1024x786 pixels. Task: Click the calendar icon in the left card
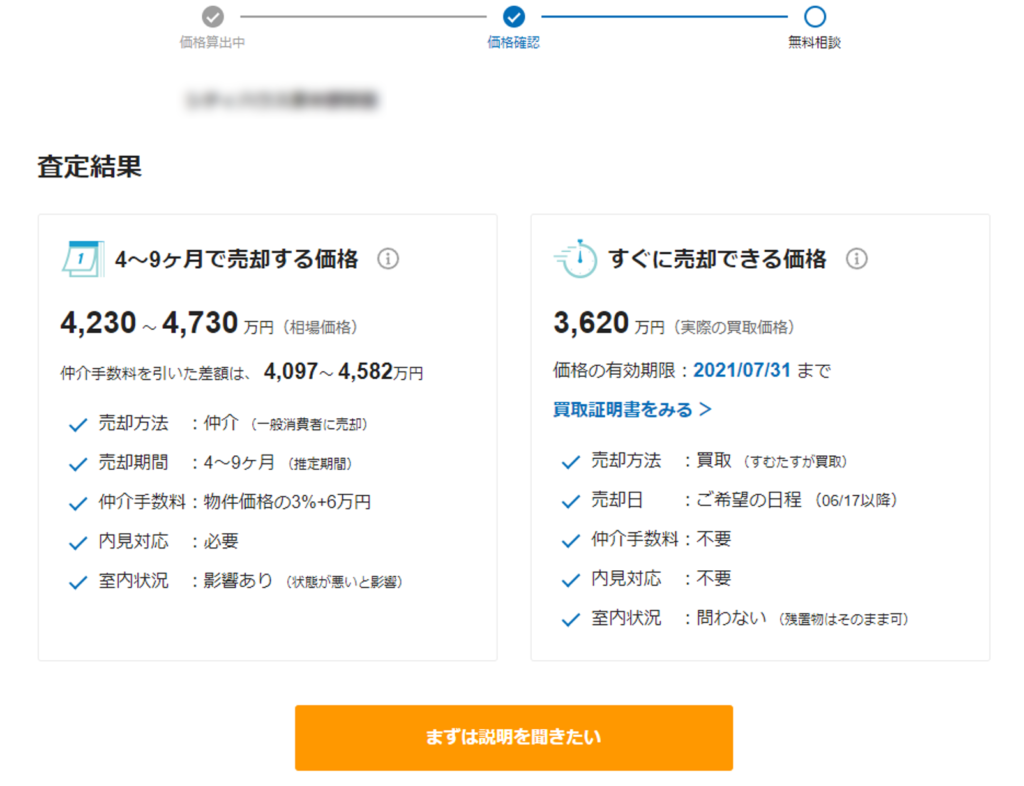pyautogui.click(x=82, y=259)
